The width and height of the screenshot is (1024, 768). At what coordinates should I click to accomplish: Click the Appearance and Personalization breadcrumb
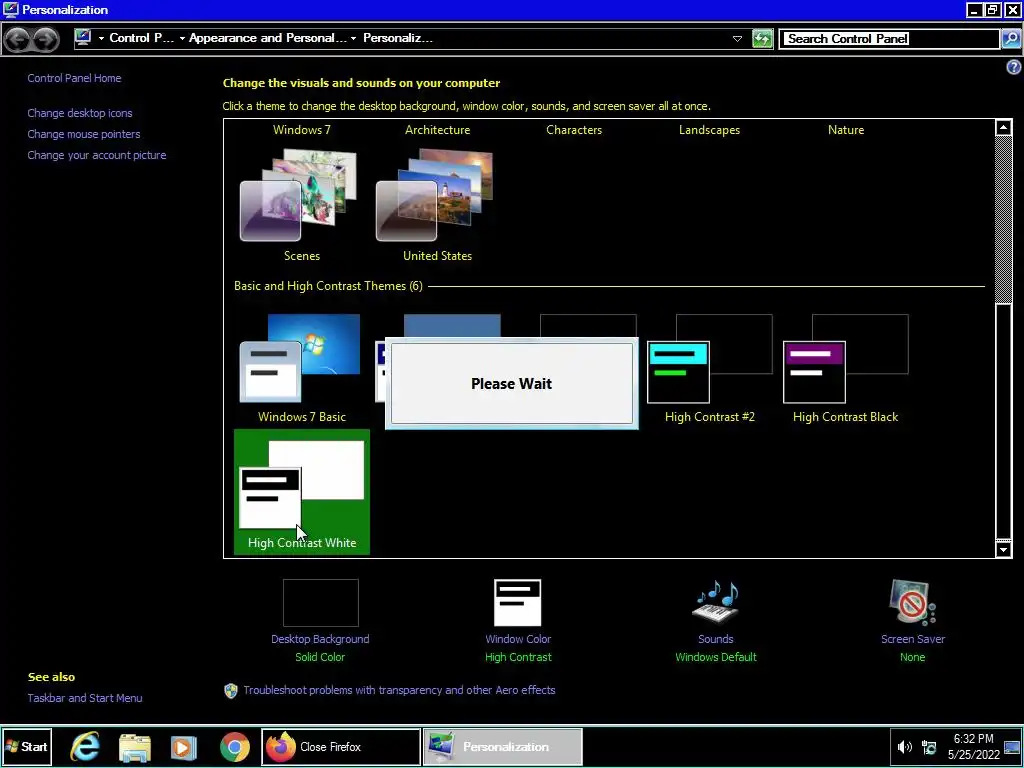click(x=268, y=38)
